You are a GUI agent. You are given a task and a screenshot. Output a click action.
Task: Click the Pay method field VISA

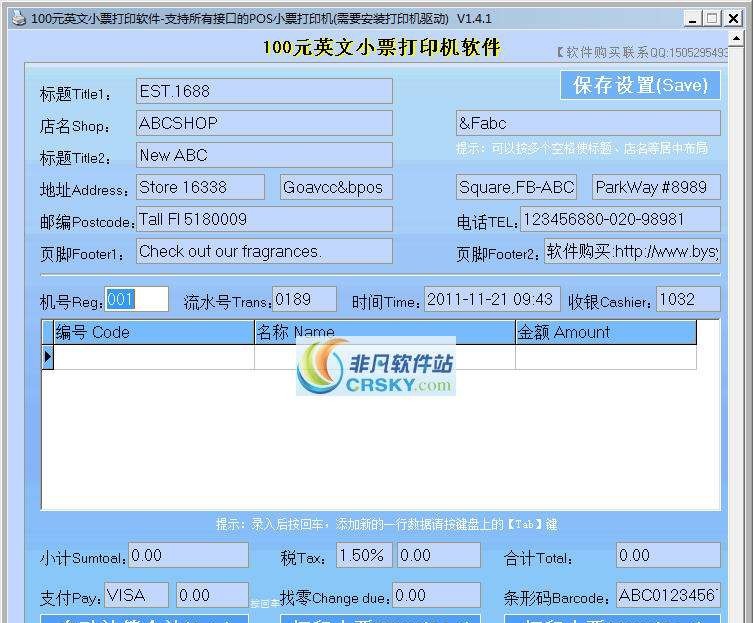[x=136, y=596]
